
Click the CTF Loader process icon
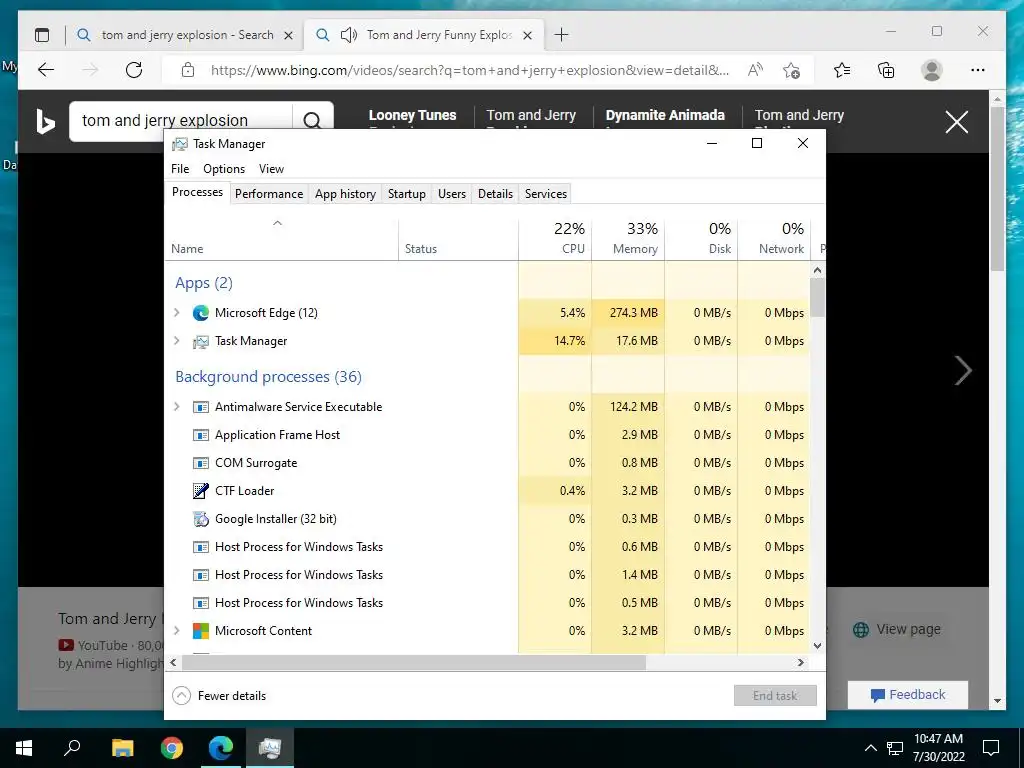tap(200, 491)
